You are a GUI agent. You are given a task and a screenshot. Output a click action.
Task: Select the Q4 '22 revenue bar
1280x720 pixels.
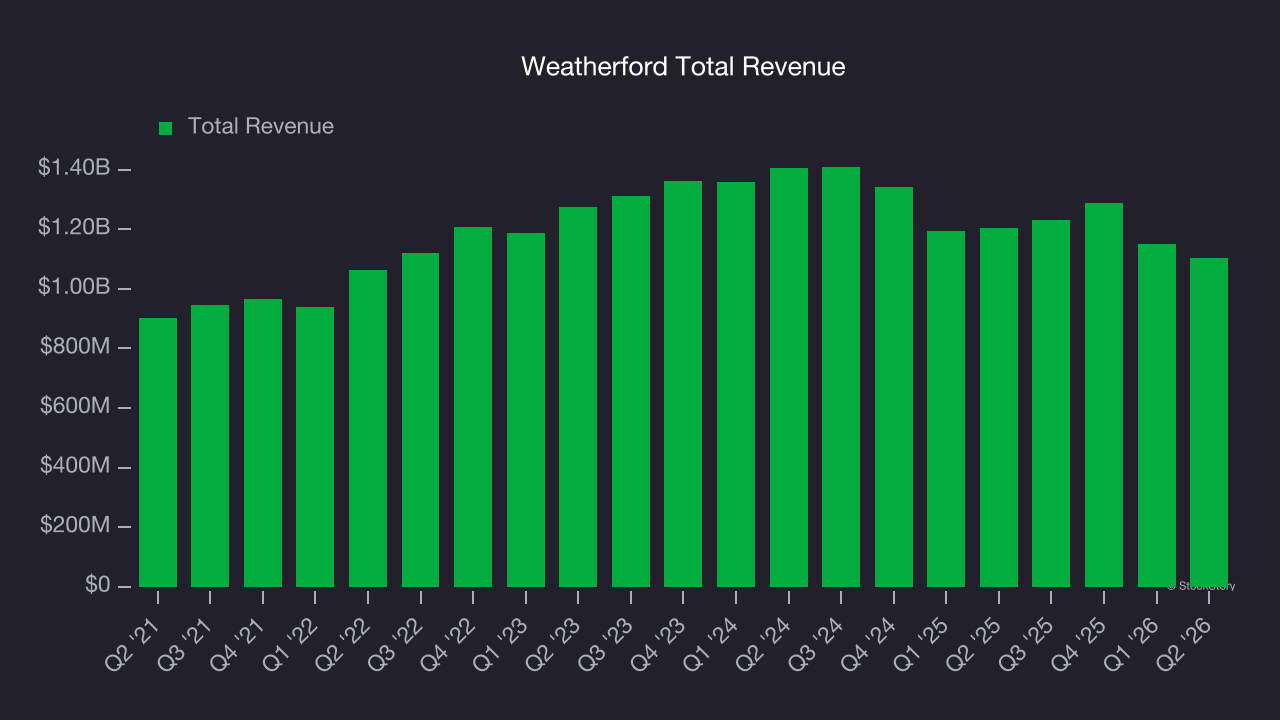pyautogui.click(x=473, y=407)
